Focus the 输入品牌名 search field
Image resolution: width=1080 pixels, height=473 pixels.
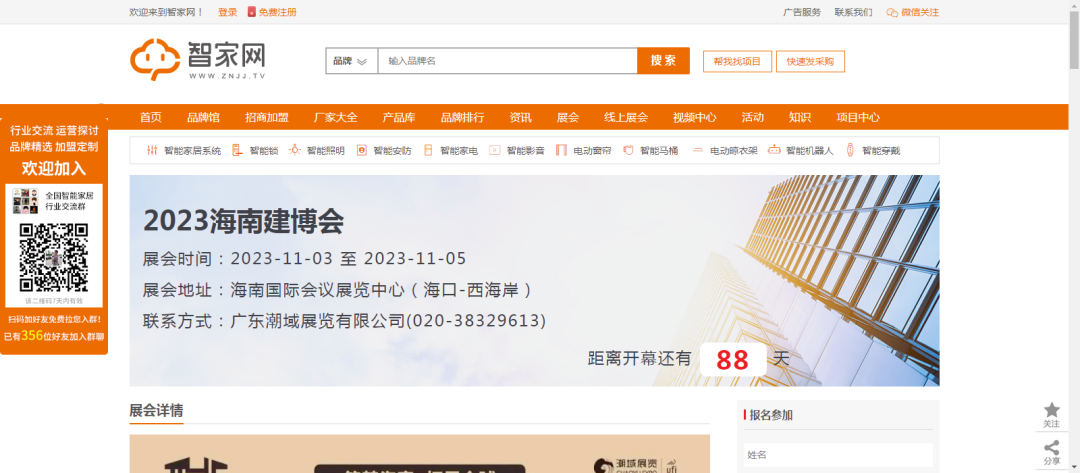click(x=507, y=61)
